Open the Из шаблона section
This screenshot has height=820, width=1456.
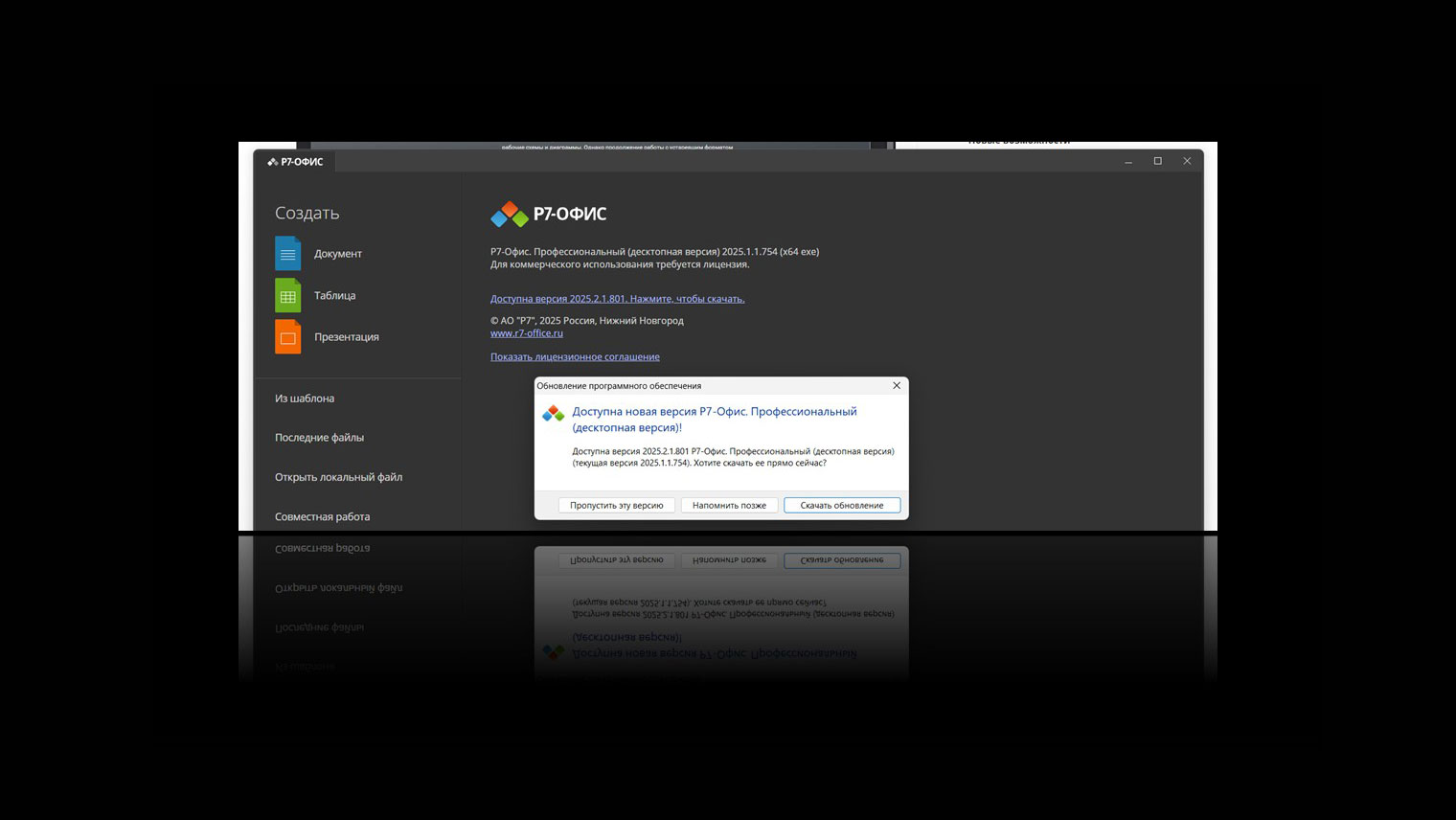305,399
